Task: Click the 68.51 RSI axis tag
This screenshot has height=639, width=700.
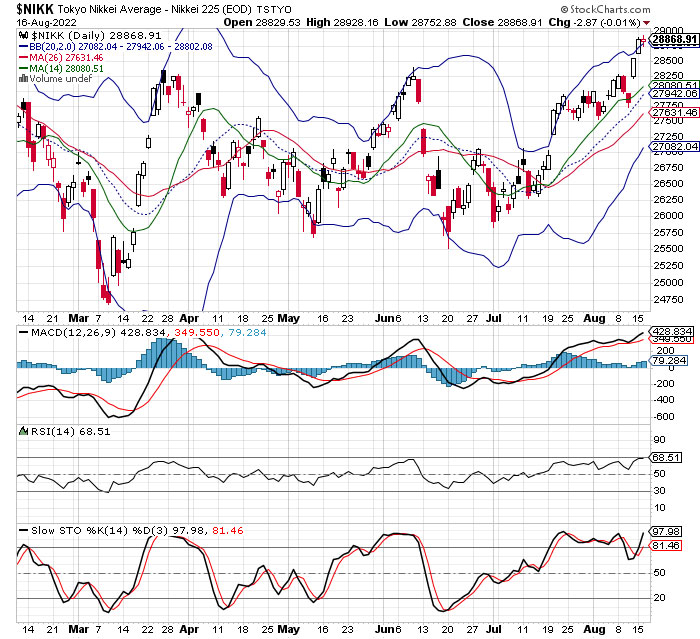Action: (x=666, y=458)
